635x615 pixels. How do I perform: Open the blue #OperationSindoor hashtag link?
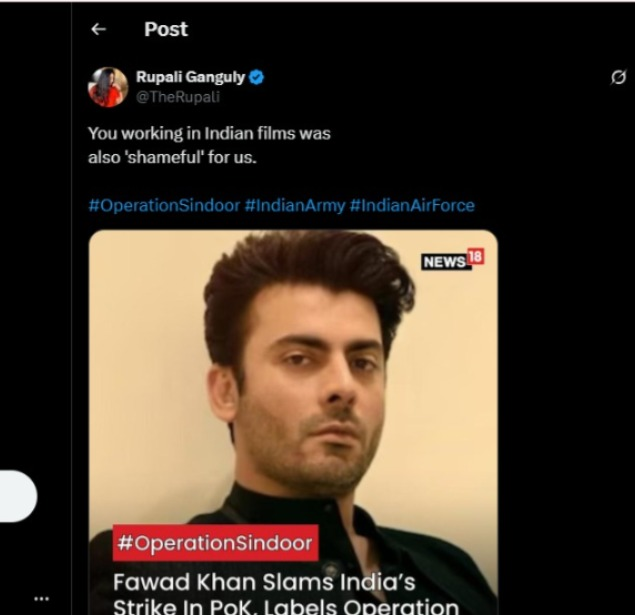click(163, 205)
